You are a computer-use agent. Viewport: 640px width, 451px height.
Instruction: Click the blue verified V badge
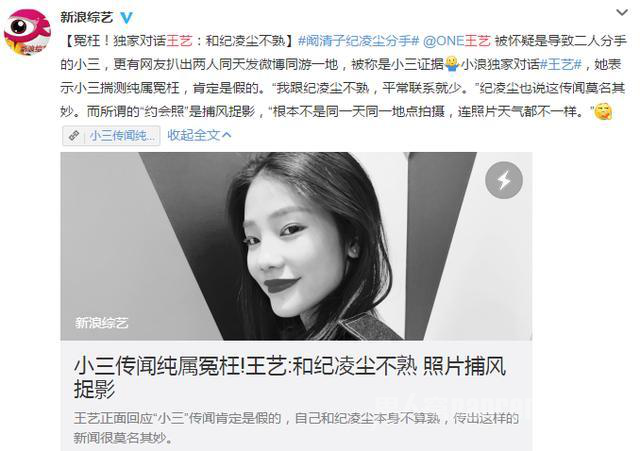[127, 18]
